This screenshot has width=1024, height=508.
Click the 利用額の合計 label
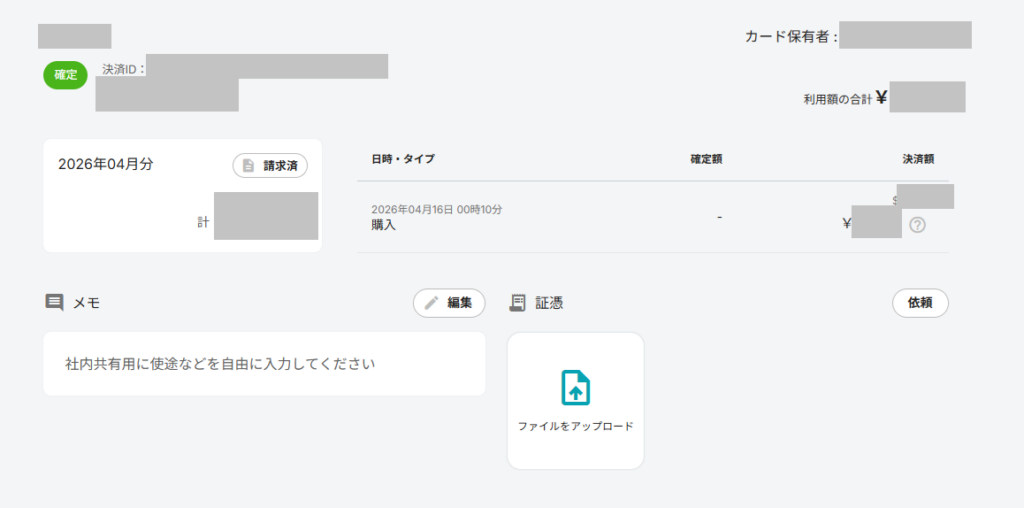pyautogui.click(x=837, y=99)
